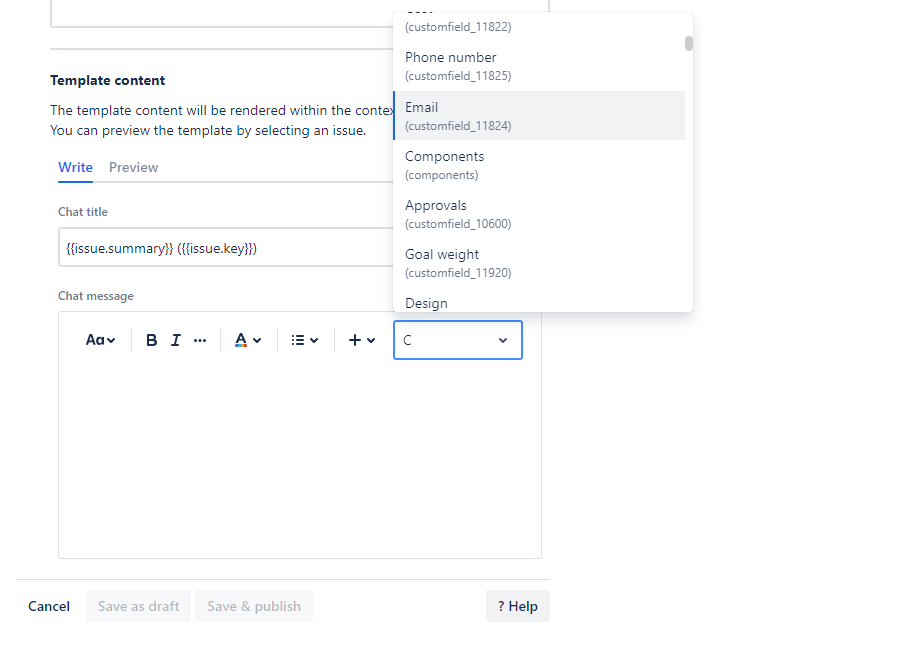913x667 pixels.
Task: Switch to the Preview tab
Action: point(134,167)
